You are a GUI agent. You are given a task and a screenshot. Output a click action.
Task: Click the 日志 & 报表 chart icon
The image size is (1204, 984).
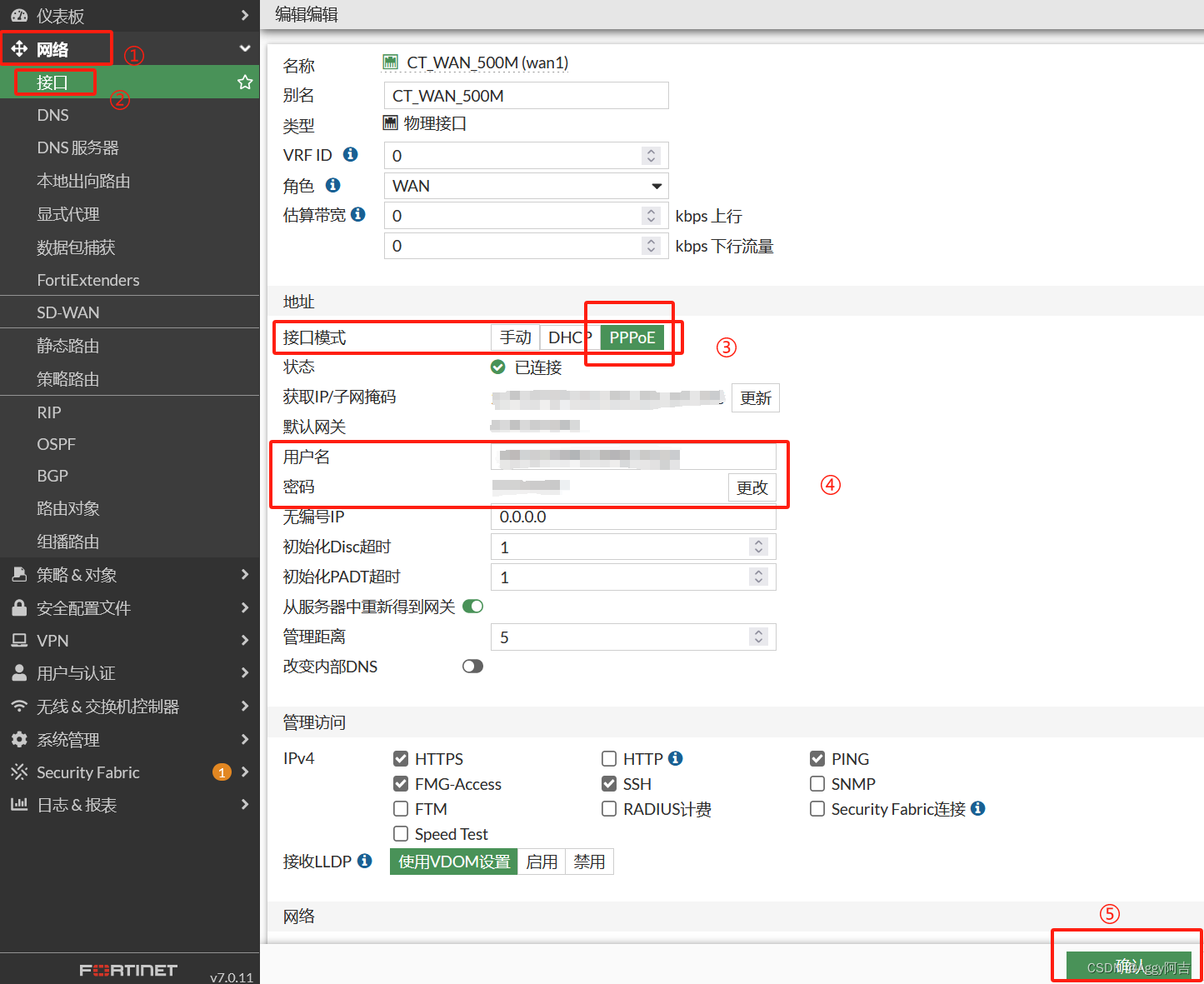coord(19,804)
